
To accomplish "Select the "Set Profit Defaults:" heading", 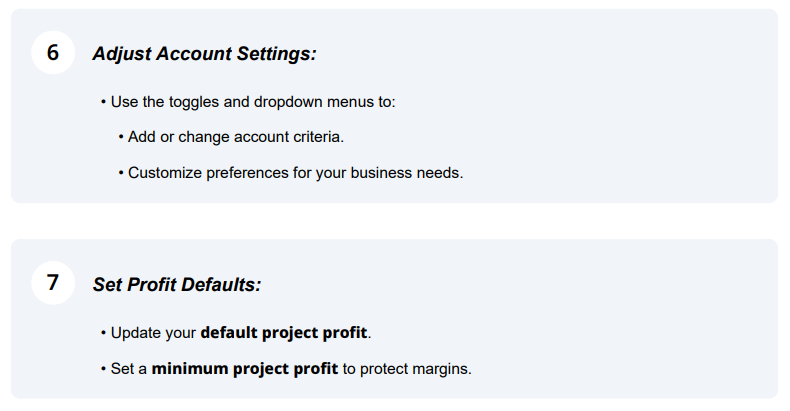I will click(x=176, y=284).
